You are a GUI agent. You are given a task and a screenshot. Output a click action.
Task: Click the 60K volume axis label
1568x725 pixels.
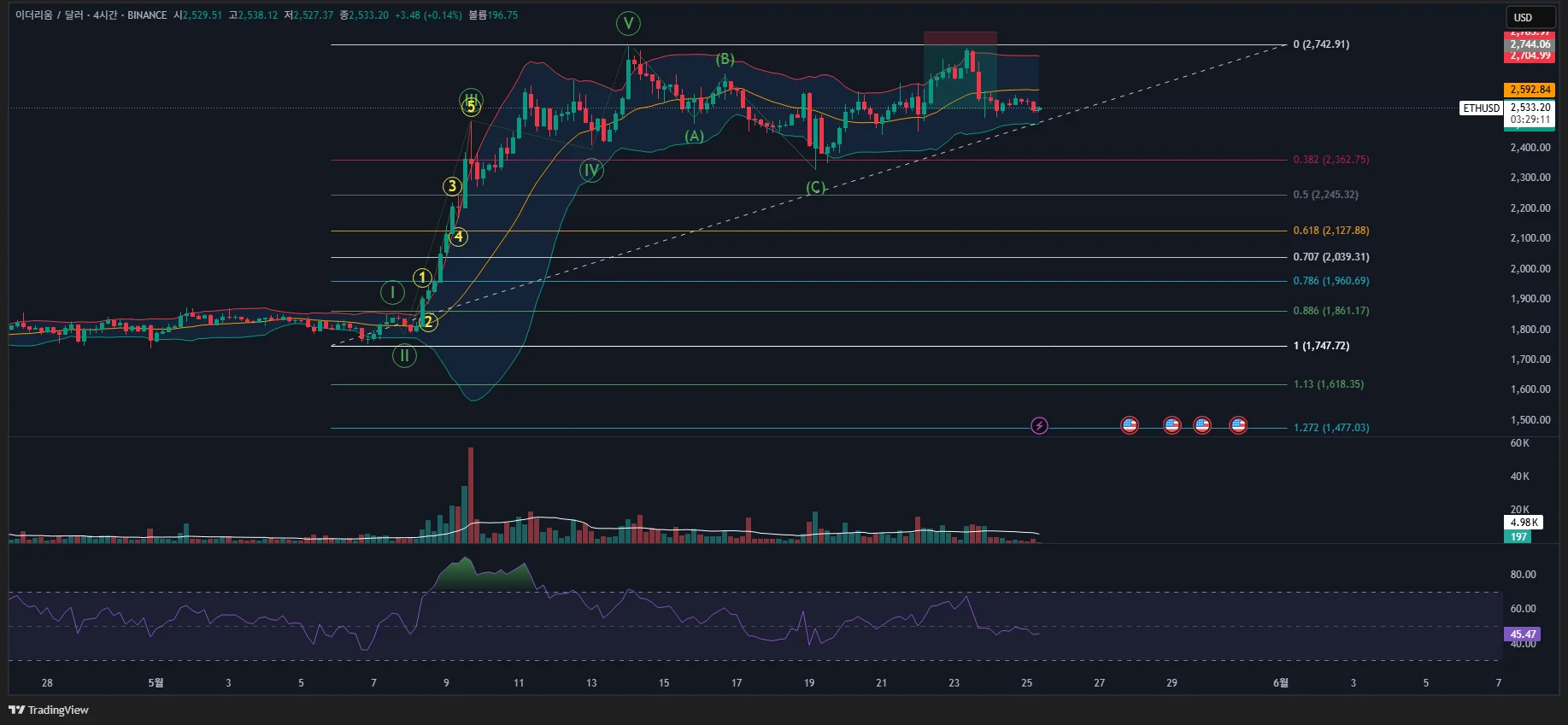[x=1519, y=443]
